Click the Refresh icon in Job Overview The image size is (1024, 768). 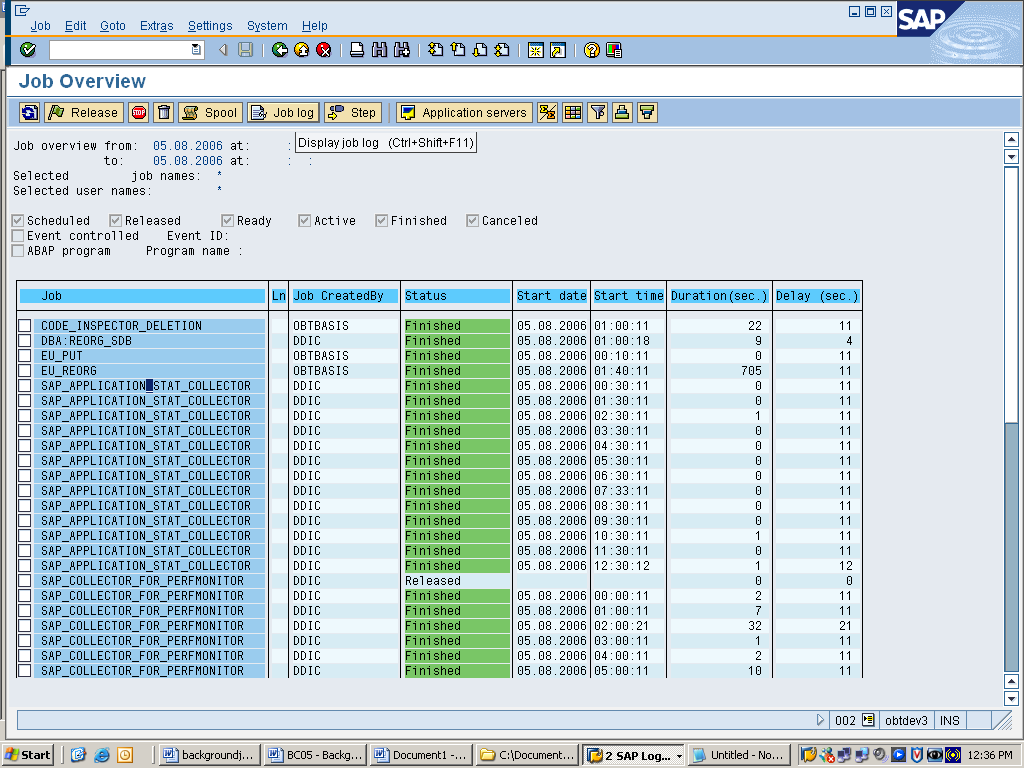29,112
